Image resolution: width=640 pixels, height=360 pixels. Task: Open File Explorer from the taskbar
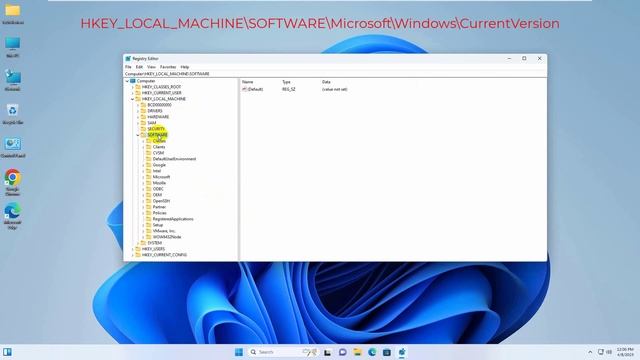tap(358, 352)
